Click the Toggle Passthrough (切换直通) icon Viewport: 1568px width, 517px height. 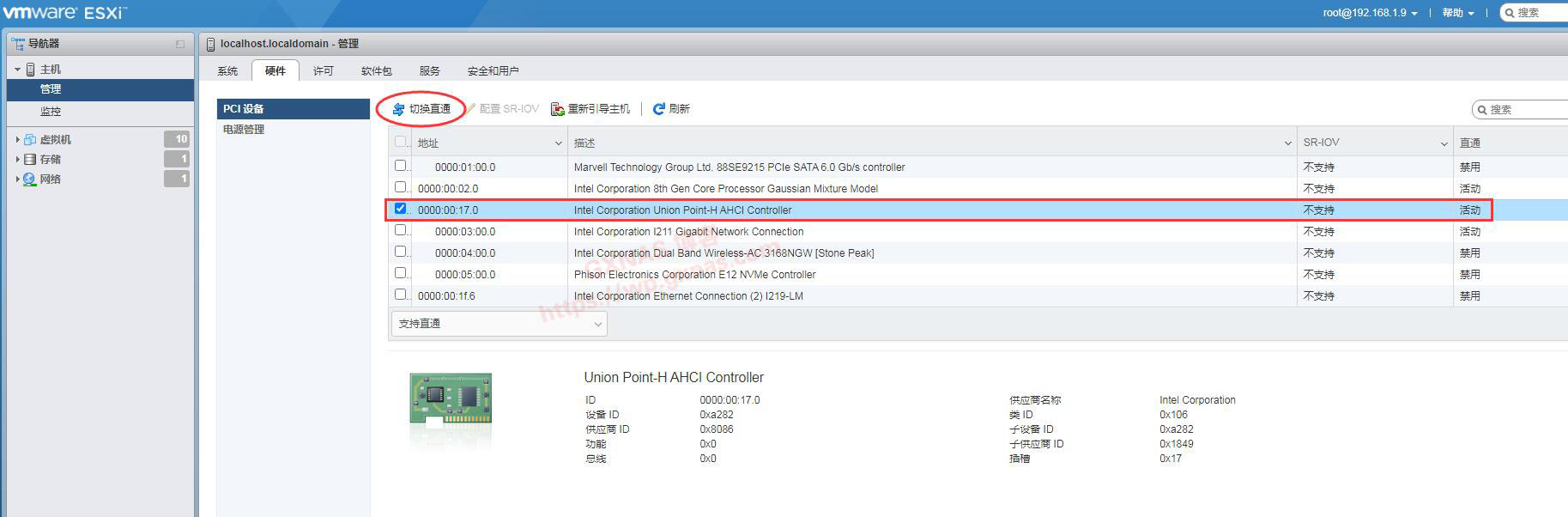click(398, 109)
